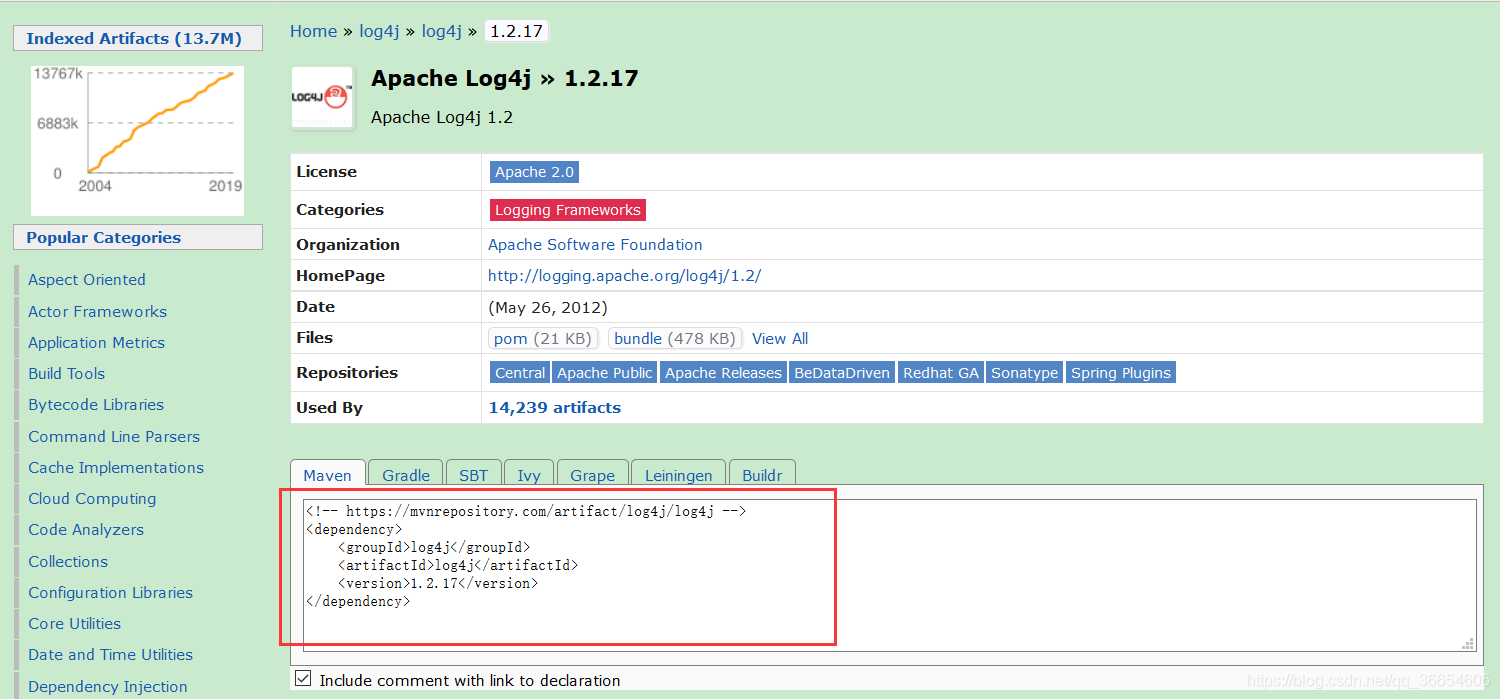Browse Bytecode Libraries category
Viewport: 1500px width, 699px height.
click(x=96, y=405)
